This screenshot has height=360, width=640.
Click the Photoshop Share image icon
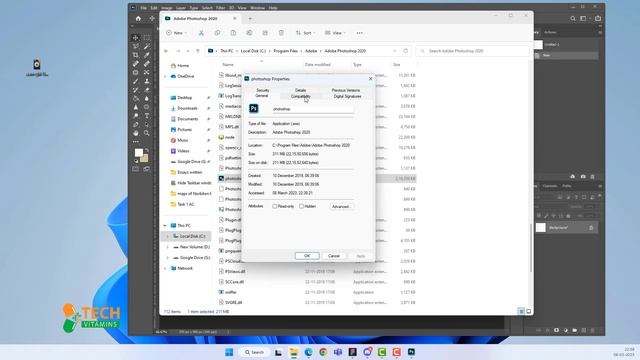(x=598, y=18)
